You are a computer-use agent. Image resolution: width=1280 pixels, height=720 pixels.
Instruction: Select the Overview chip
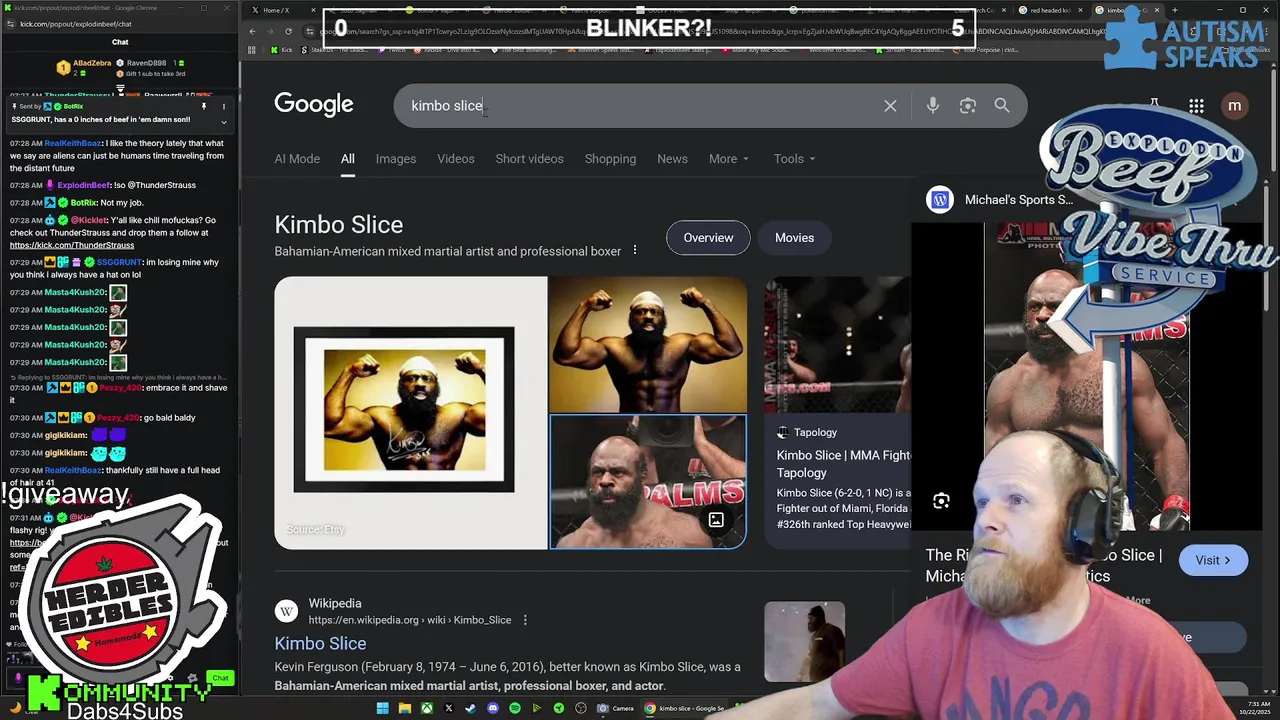tap(708, 238)
